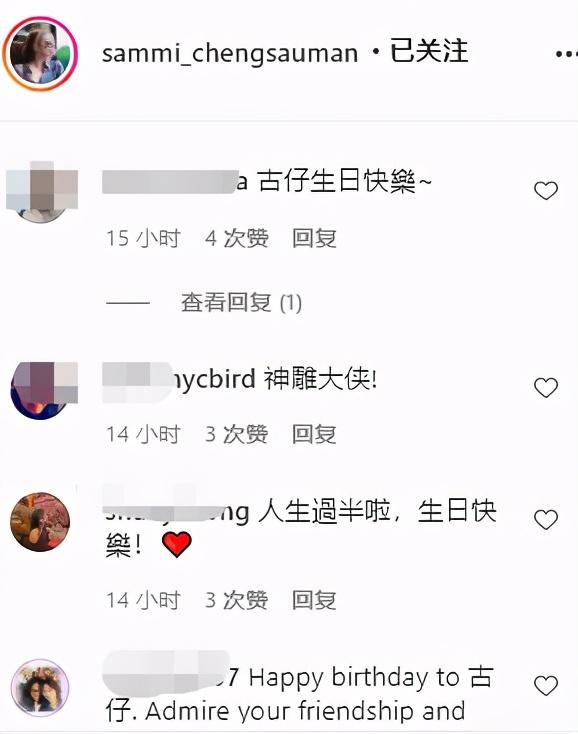The image size is (578, 734).
Task: Open avatar of 人生過半啦 commenter
Action: [x=40, y=521]
